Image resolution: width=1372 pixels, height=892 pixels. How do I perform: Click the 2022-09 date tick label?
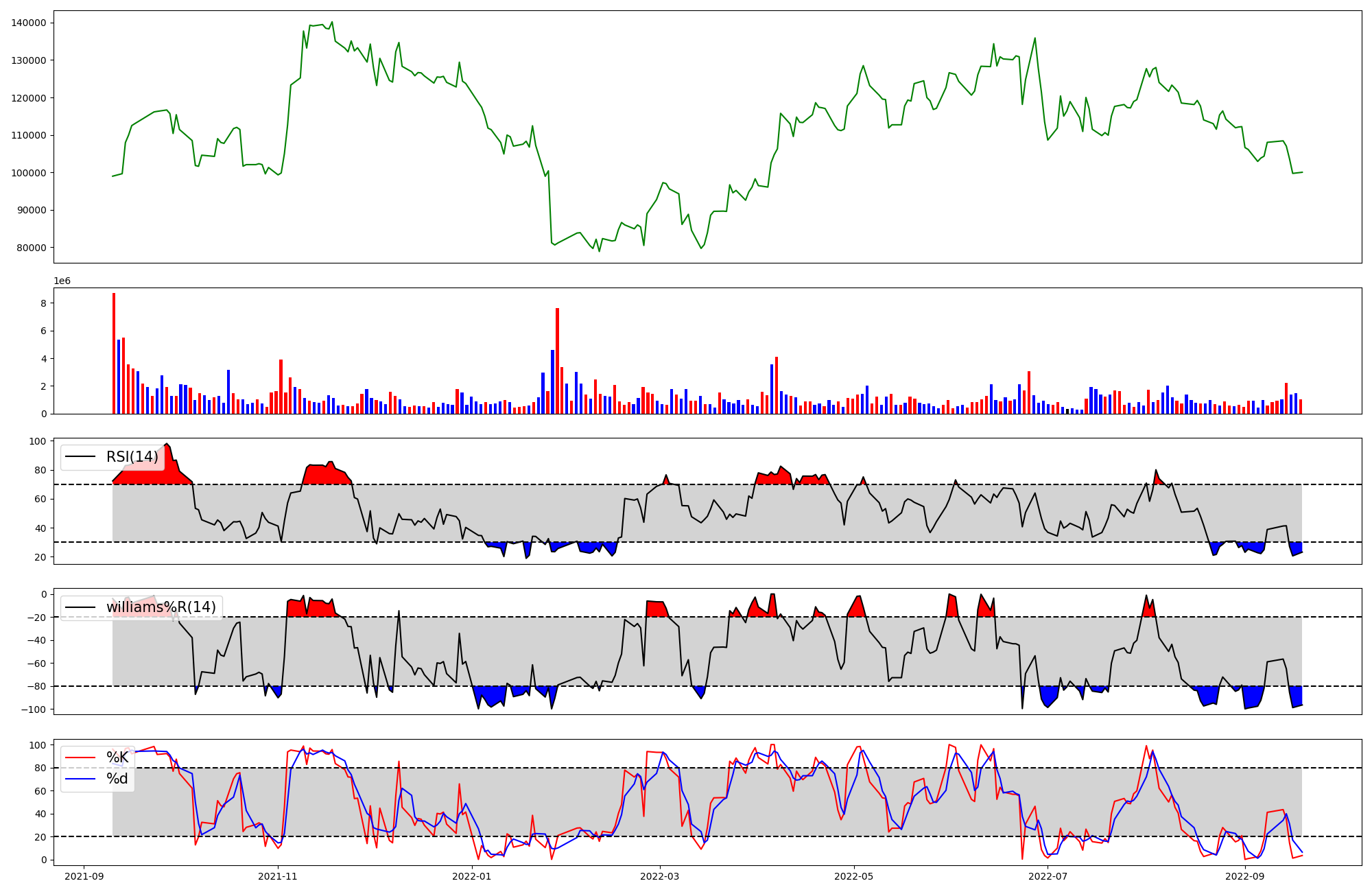(1245, 876)
